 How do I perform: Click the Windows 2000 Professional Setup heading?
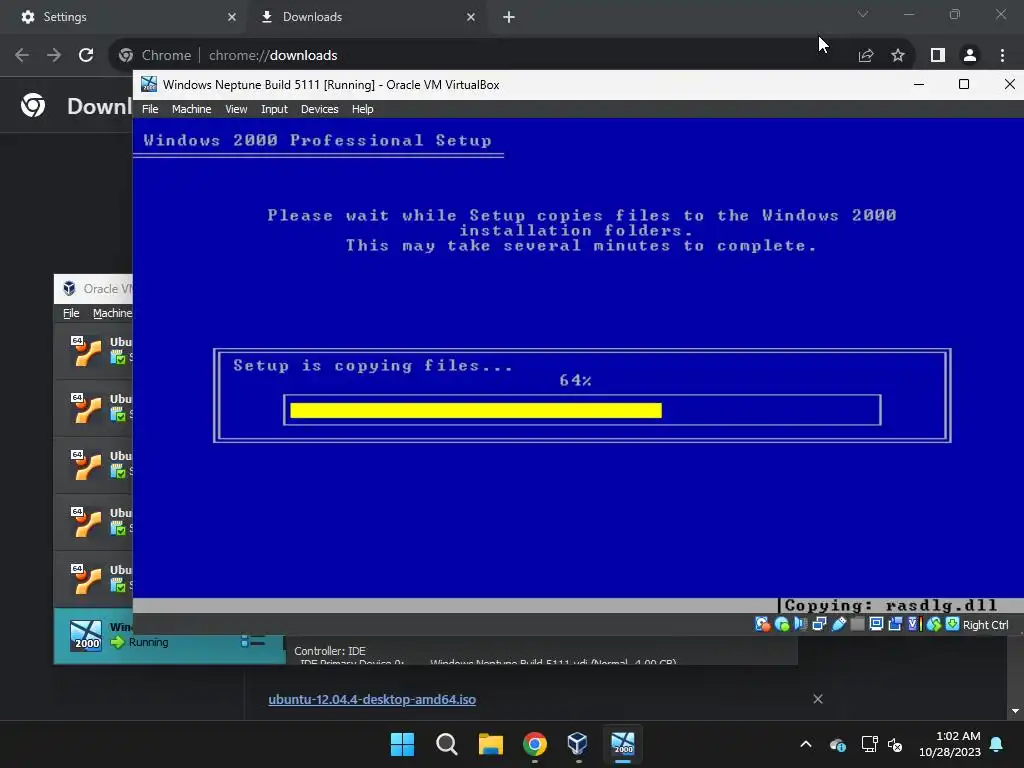pos(317,140)
